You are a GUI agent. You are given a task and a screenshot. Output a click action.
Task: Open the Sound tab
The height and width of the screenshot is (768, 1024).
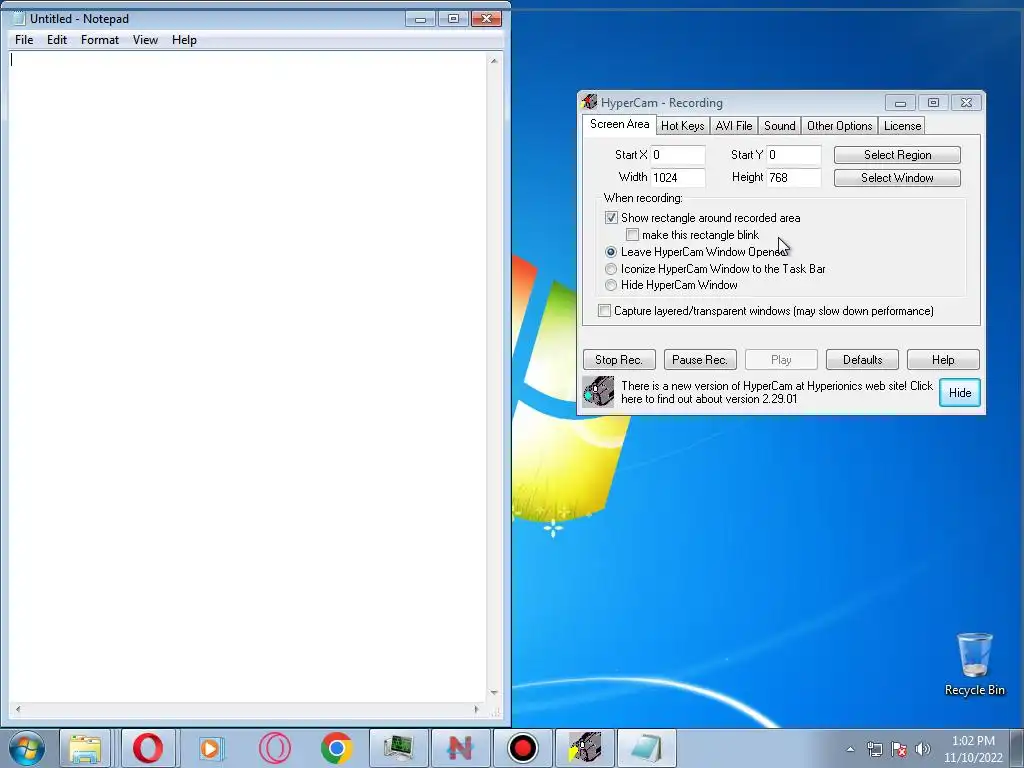[779, 126]
